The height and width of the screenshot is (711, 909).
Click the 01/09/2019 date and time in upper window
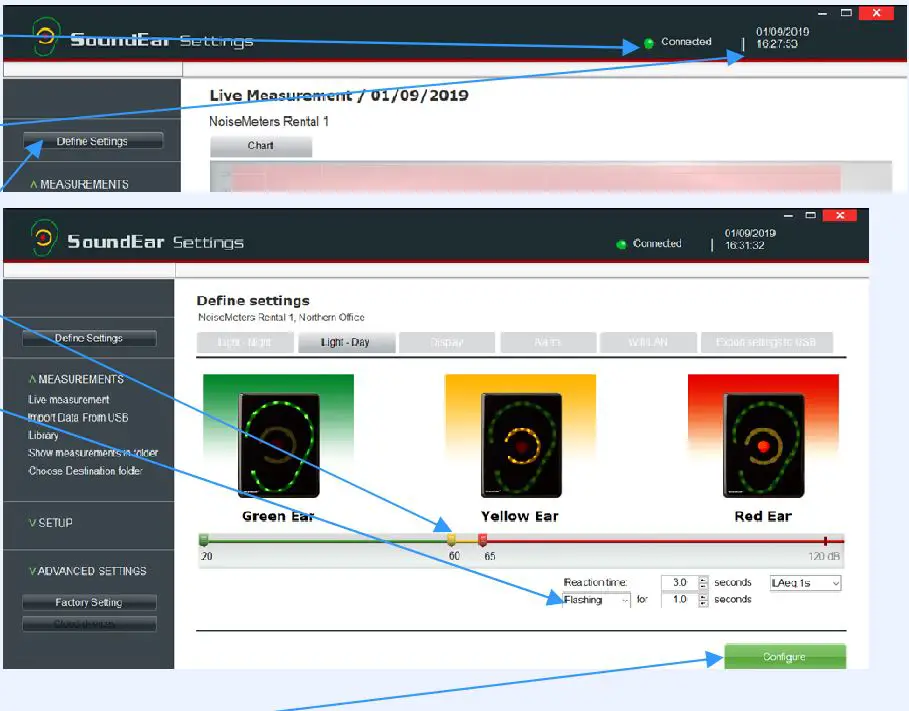tap(782, 38)
